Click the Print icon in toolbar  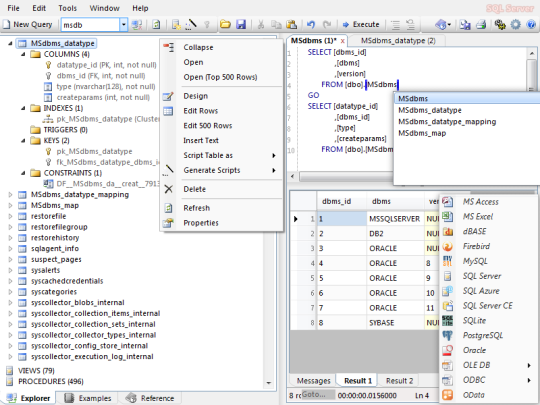[481, 24]
